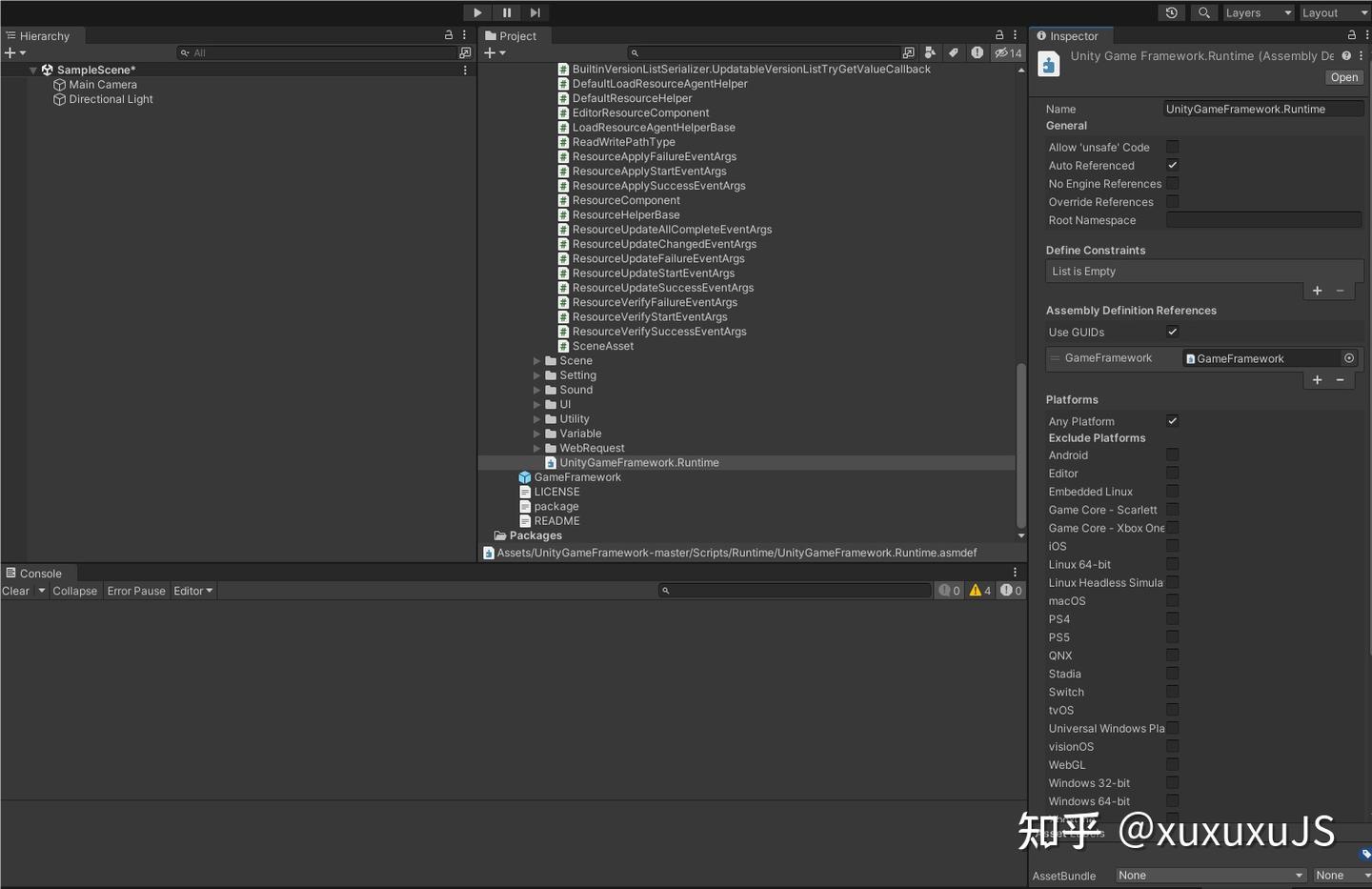Viewport: 1372px width, 889px height.
Task: Open the assembly definition help icon in Inspector
Action: coord(1346,55)
